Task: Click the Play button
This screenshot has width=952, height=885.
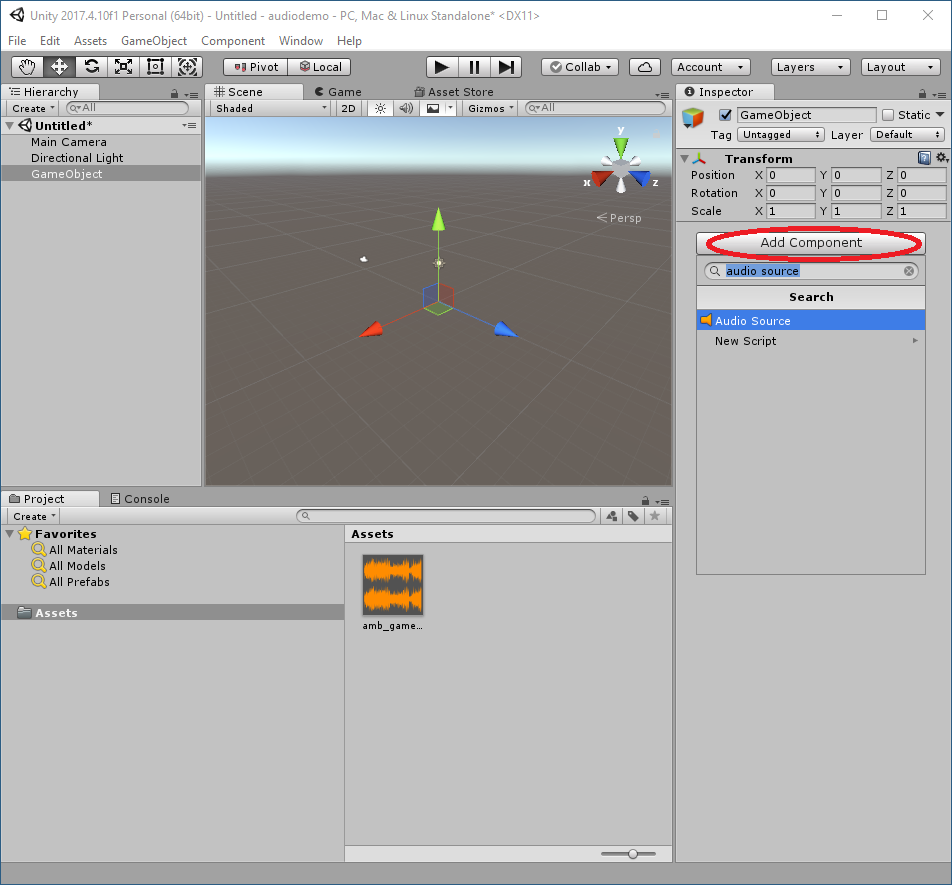Action: point(442,67)
